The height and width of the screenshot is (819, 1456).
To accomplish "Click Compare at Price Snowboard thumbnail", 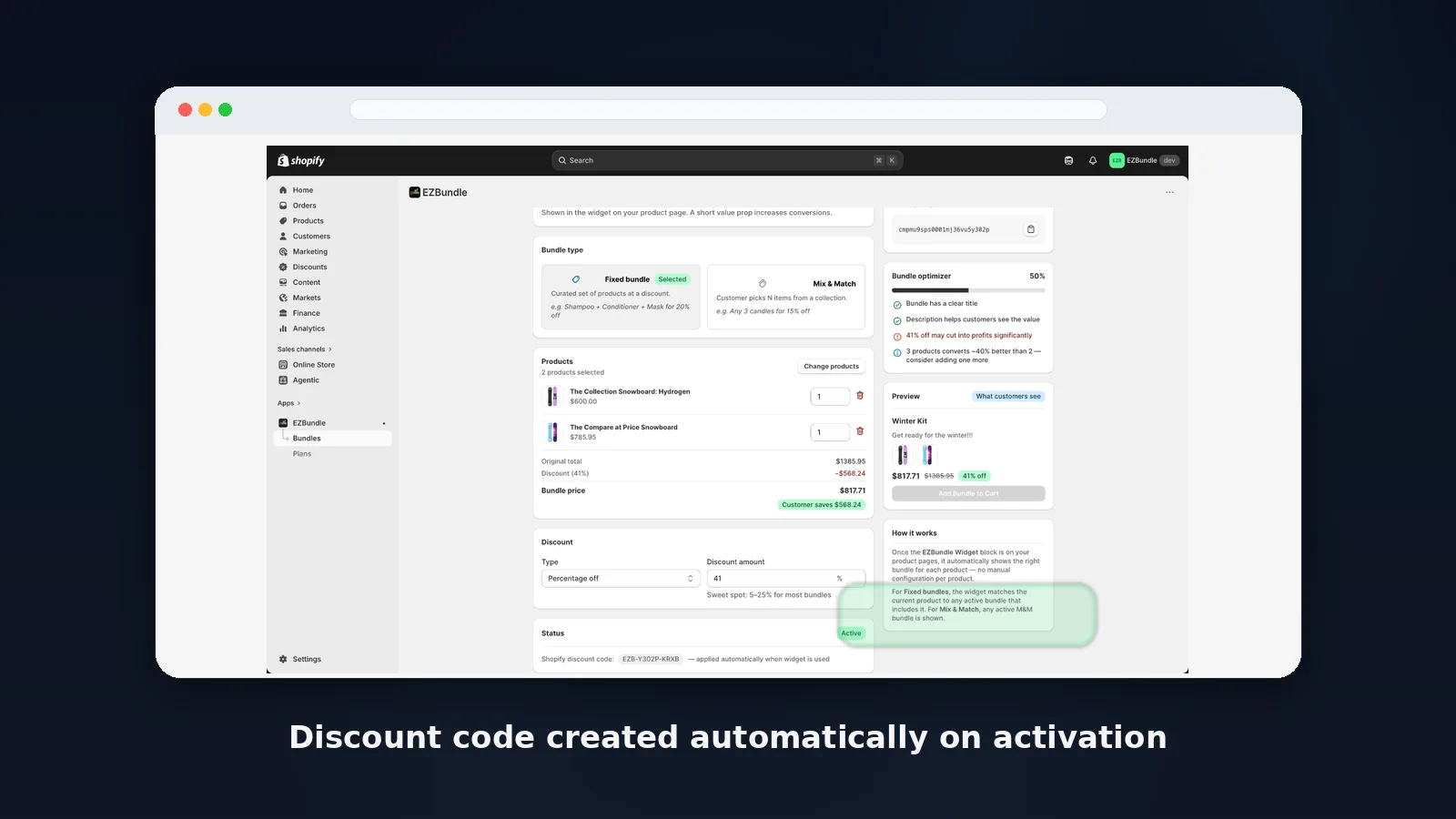I will tap(552, 432).
